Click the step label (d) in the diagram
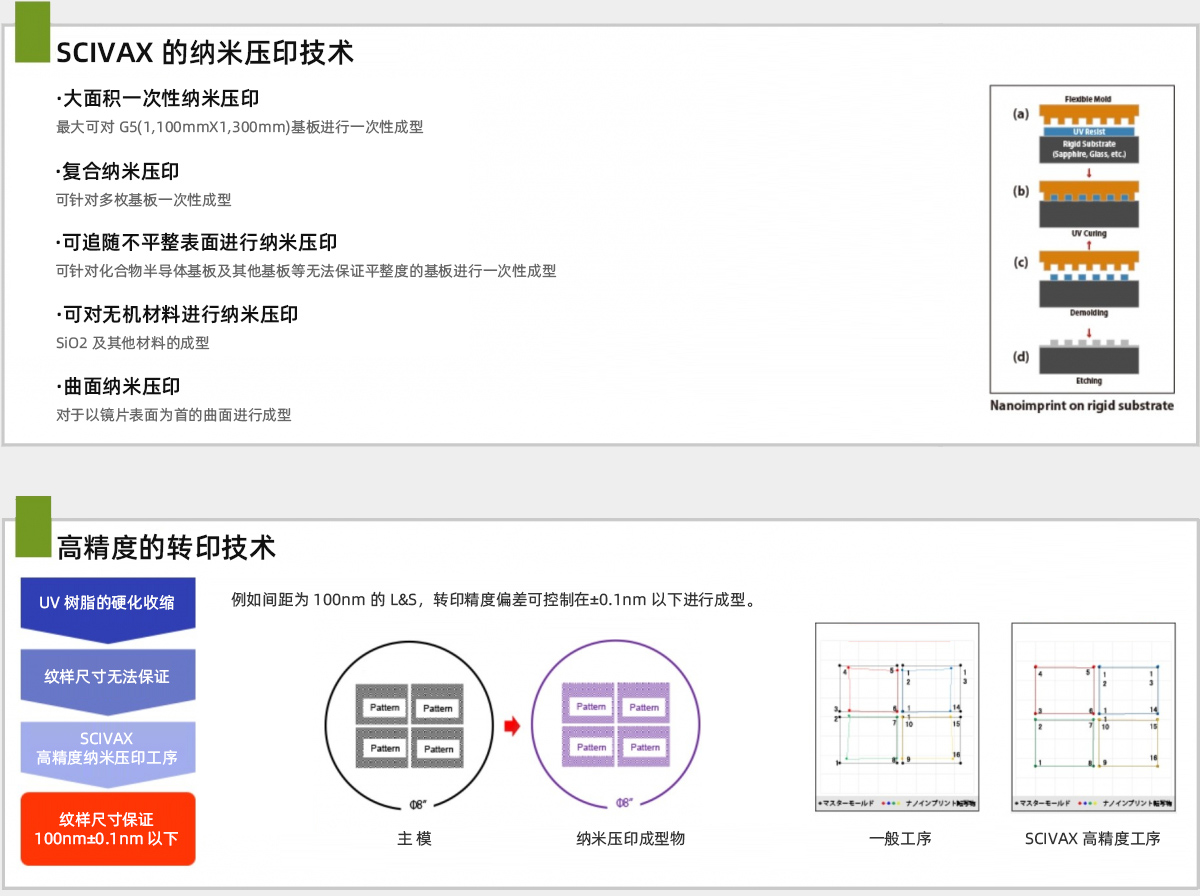The height and width of the screenshot is (896, 1200). [1022, 356]
